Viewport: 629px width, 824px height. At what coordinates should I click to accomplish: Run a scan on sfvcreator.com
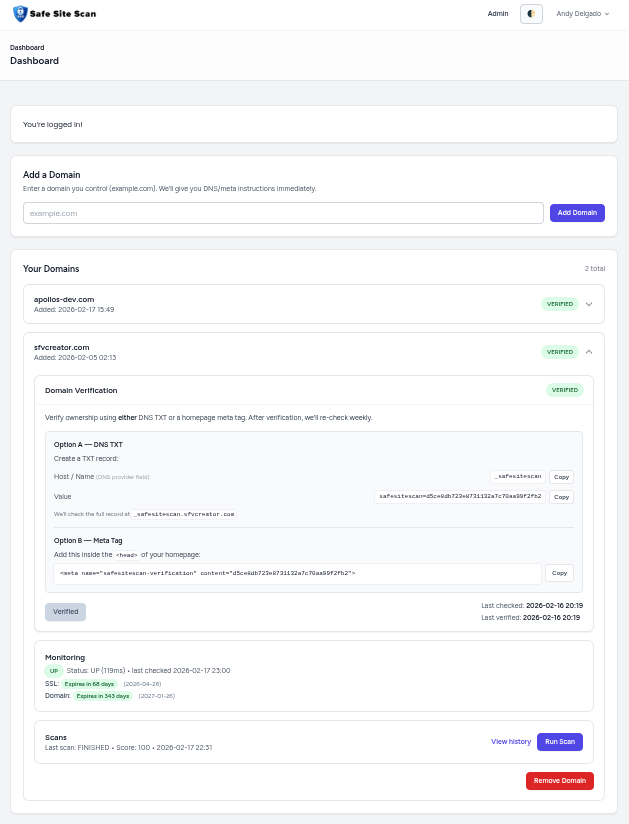560,741
